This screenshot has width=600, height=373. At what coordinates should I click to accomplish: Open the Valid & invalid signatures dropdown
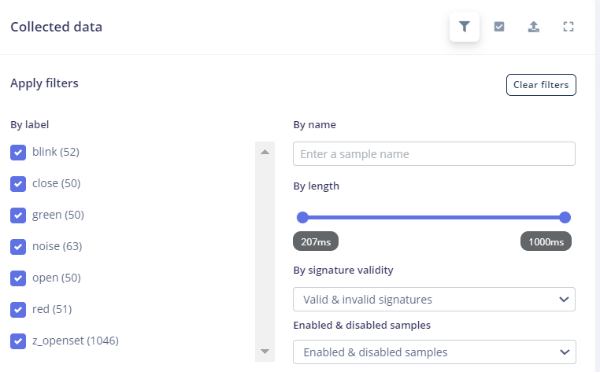tap(434, 299)
